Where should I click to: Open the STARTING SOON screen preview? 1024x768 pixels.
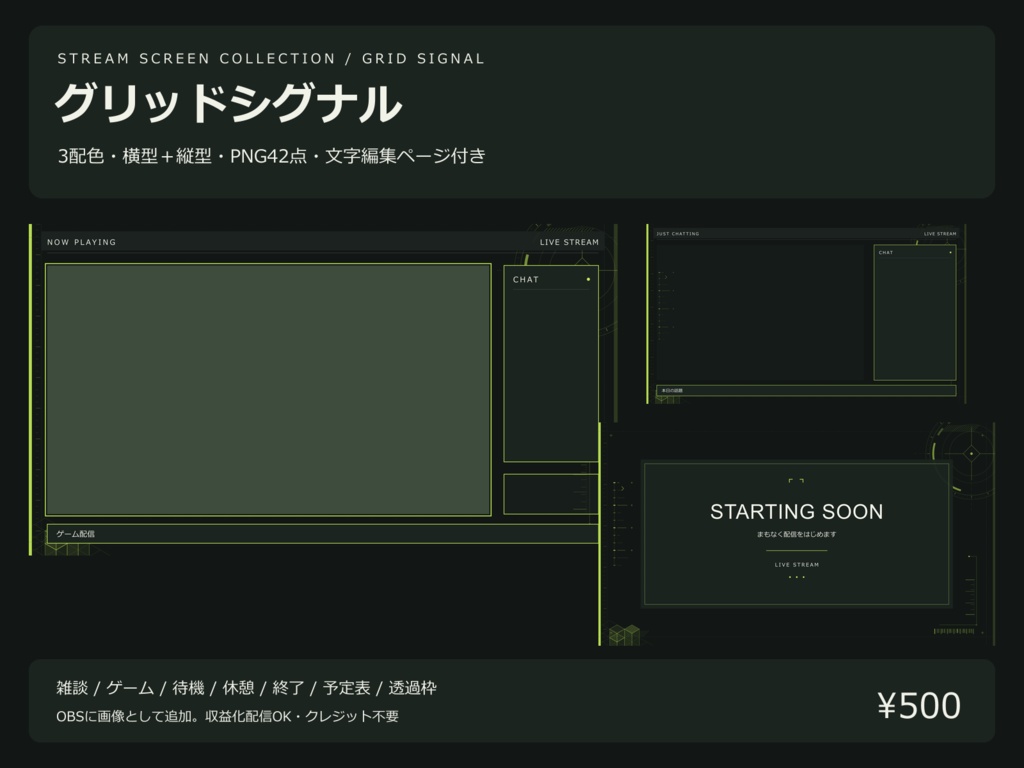[x=797, y=534]
